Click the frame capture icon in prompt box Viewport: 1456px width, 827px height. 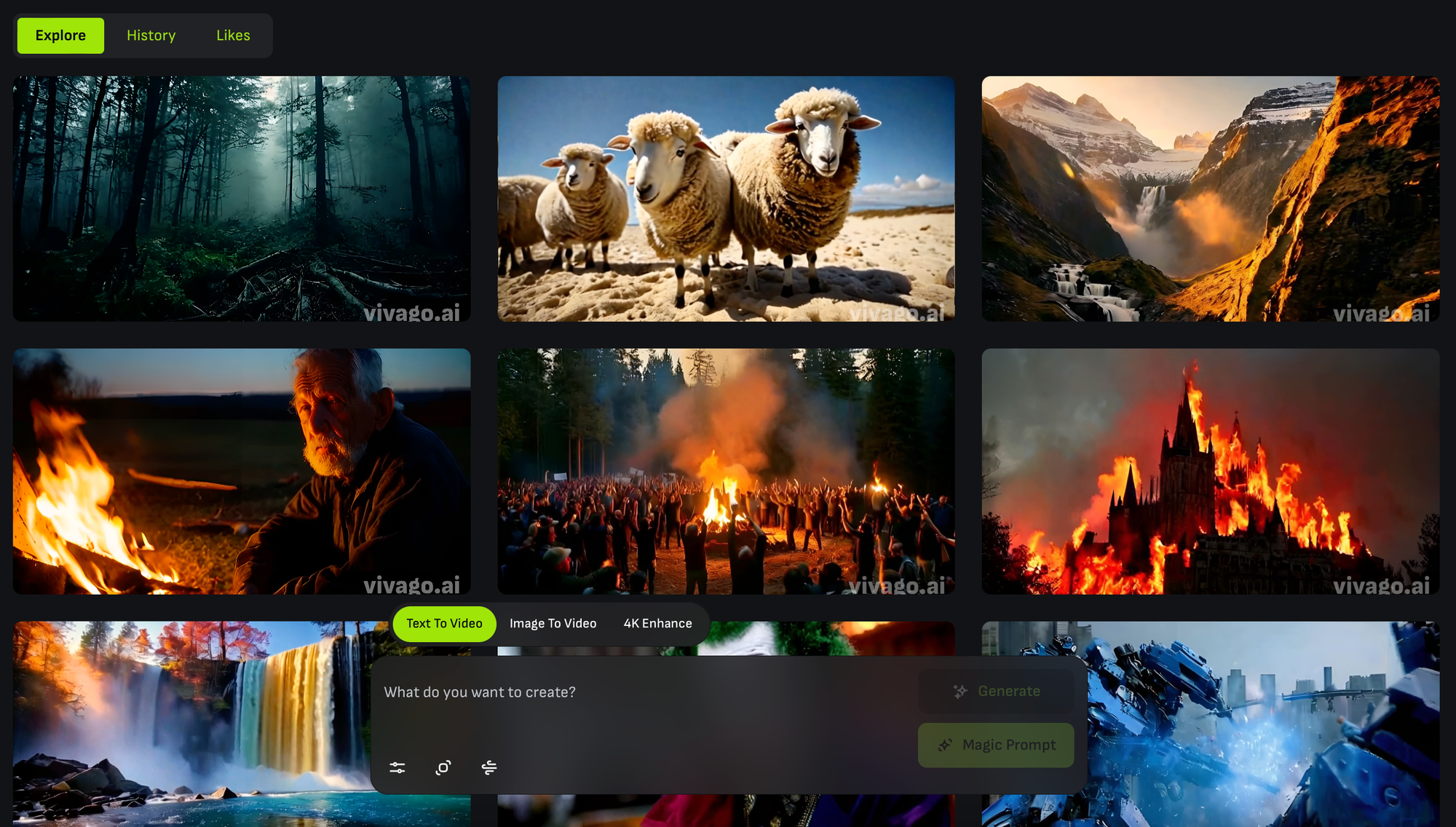tap(443, 767)
